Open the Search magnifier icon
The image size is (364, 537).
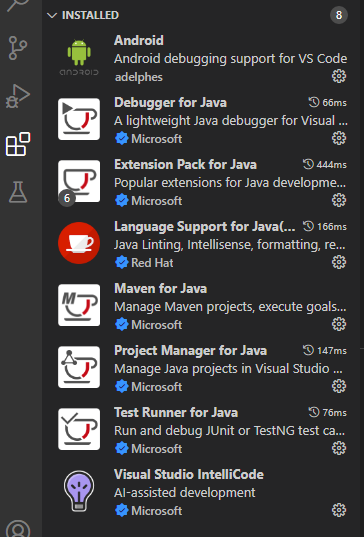[x=17, y=5]
